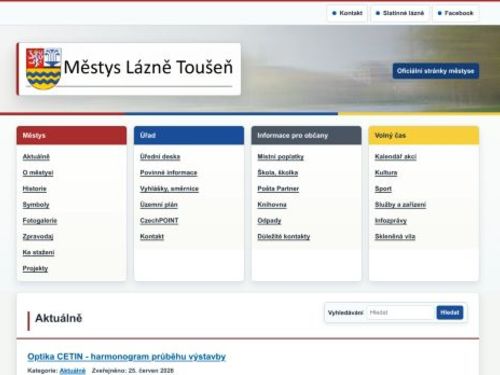Open the Sport link
The image size is (500, 375).
(x=383, y=189)
